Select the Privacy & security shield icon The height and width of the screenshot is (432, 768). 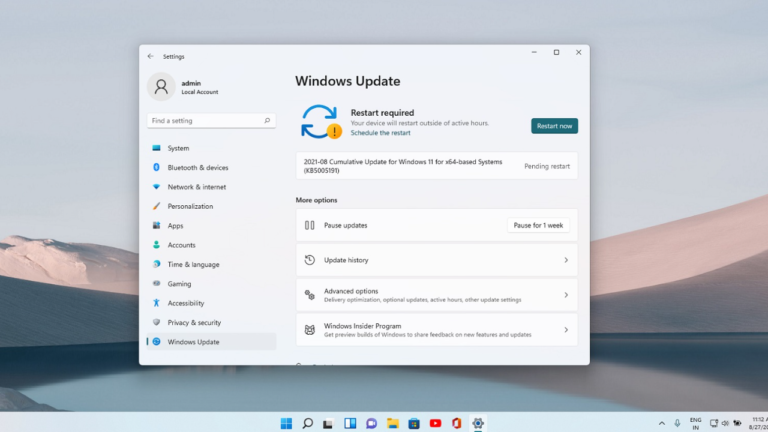point(156,322)
